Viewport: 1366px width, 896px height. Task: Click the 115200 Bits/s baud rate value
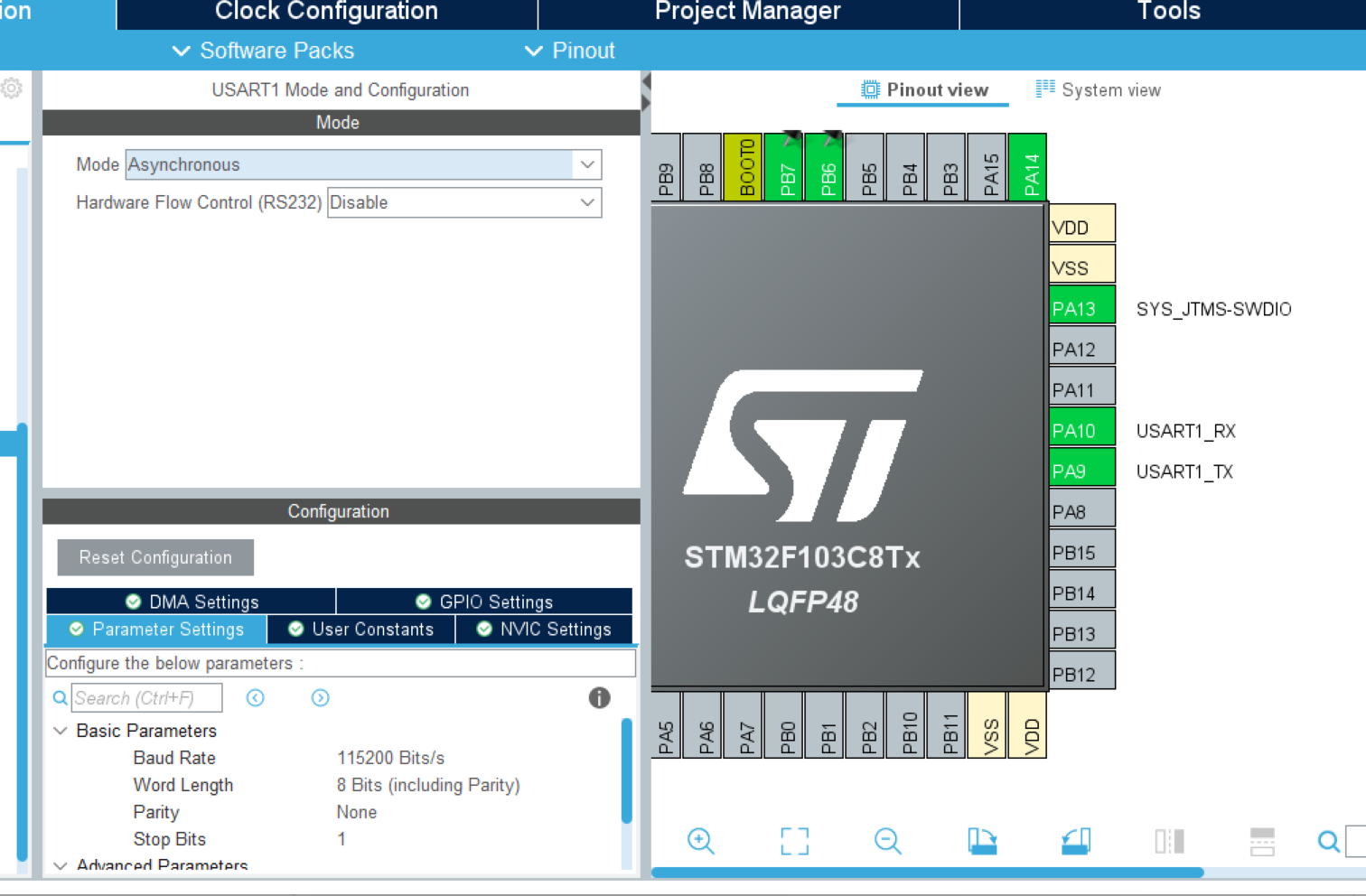[391, 758]
